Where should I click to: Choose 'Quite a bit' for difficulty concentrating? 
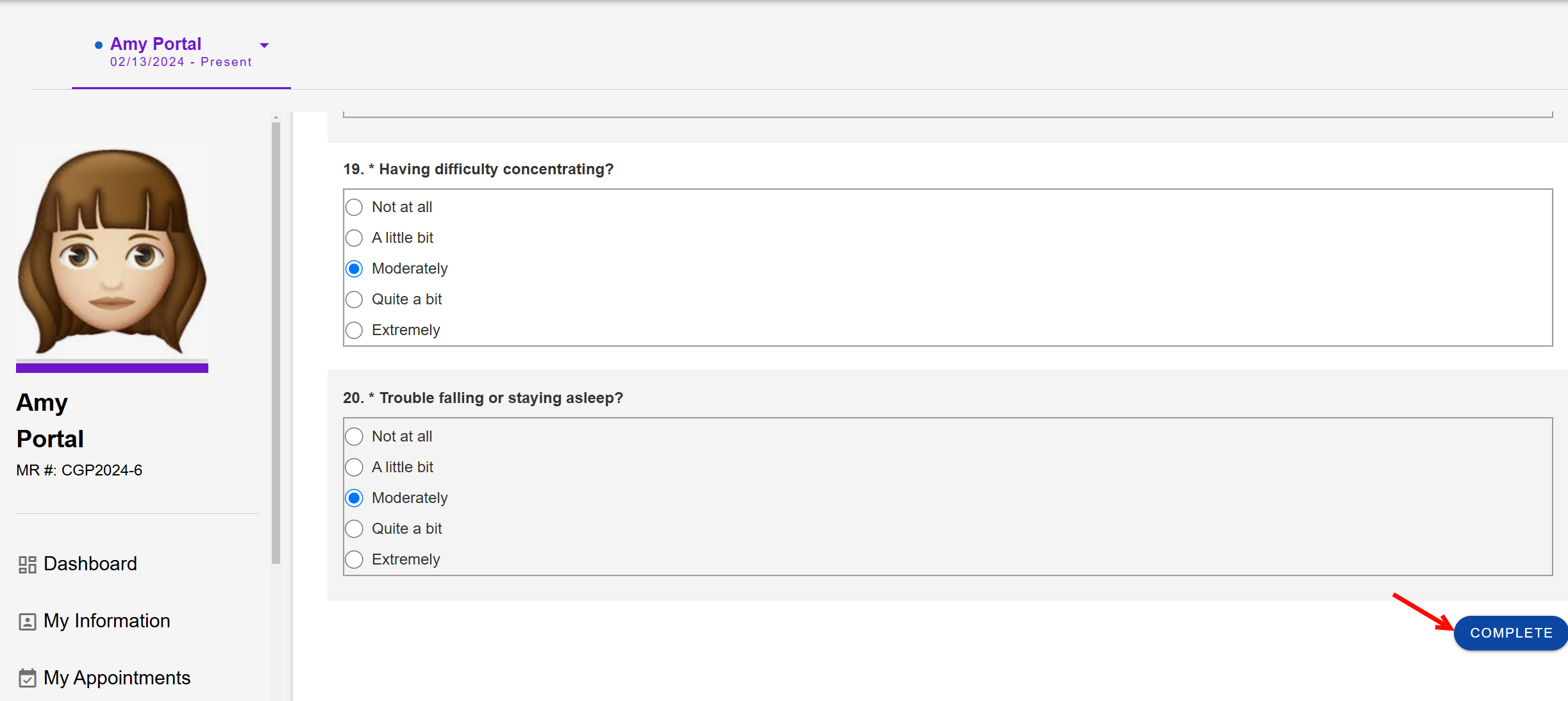pyautogui.click(x=354, y=300)
